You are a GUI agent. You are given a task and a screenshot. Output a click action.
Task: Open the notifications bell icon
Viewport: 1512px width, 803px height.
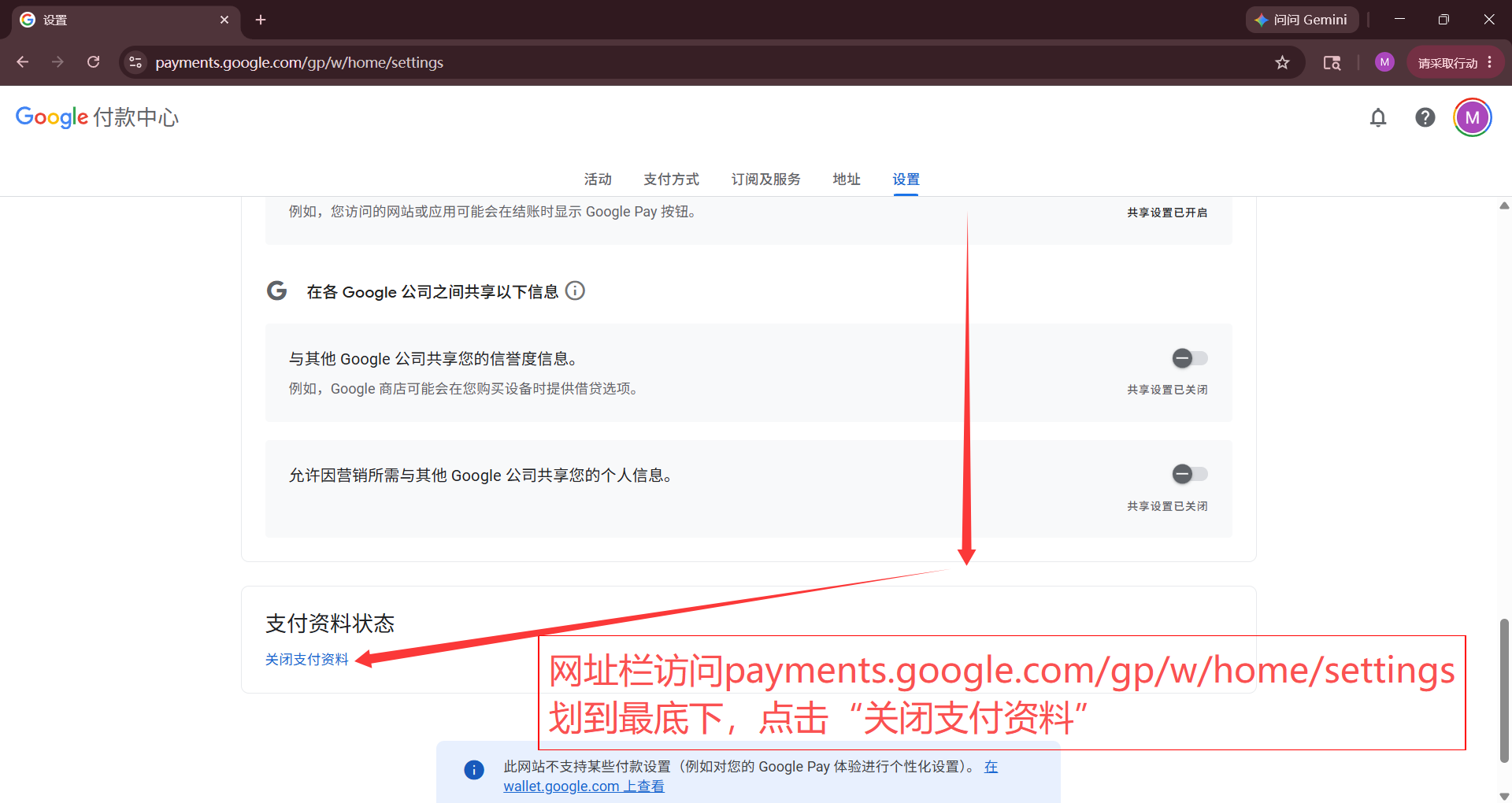[x=1377, y=117]
